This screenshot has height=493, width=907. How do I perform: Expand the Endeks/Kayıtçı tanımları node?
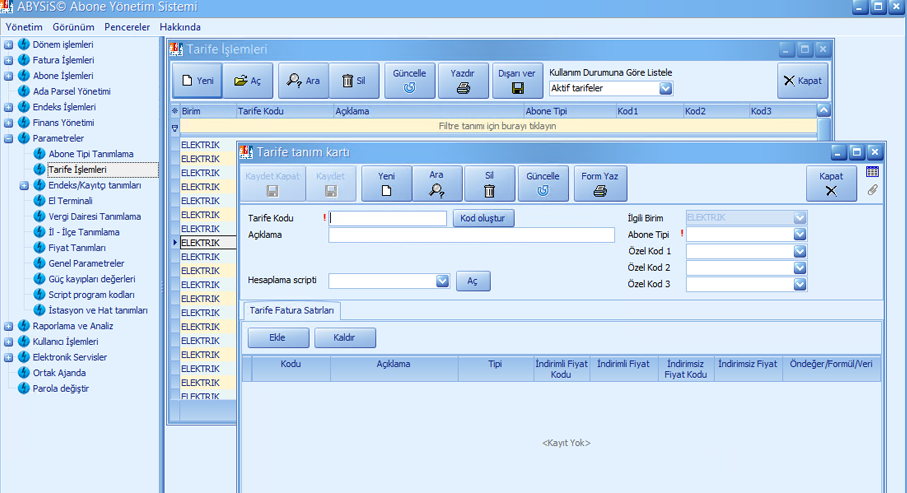pyautogui.click(x=24, y=186)
